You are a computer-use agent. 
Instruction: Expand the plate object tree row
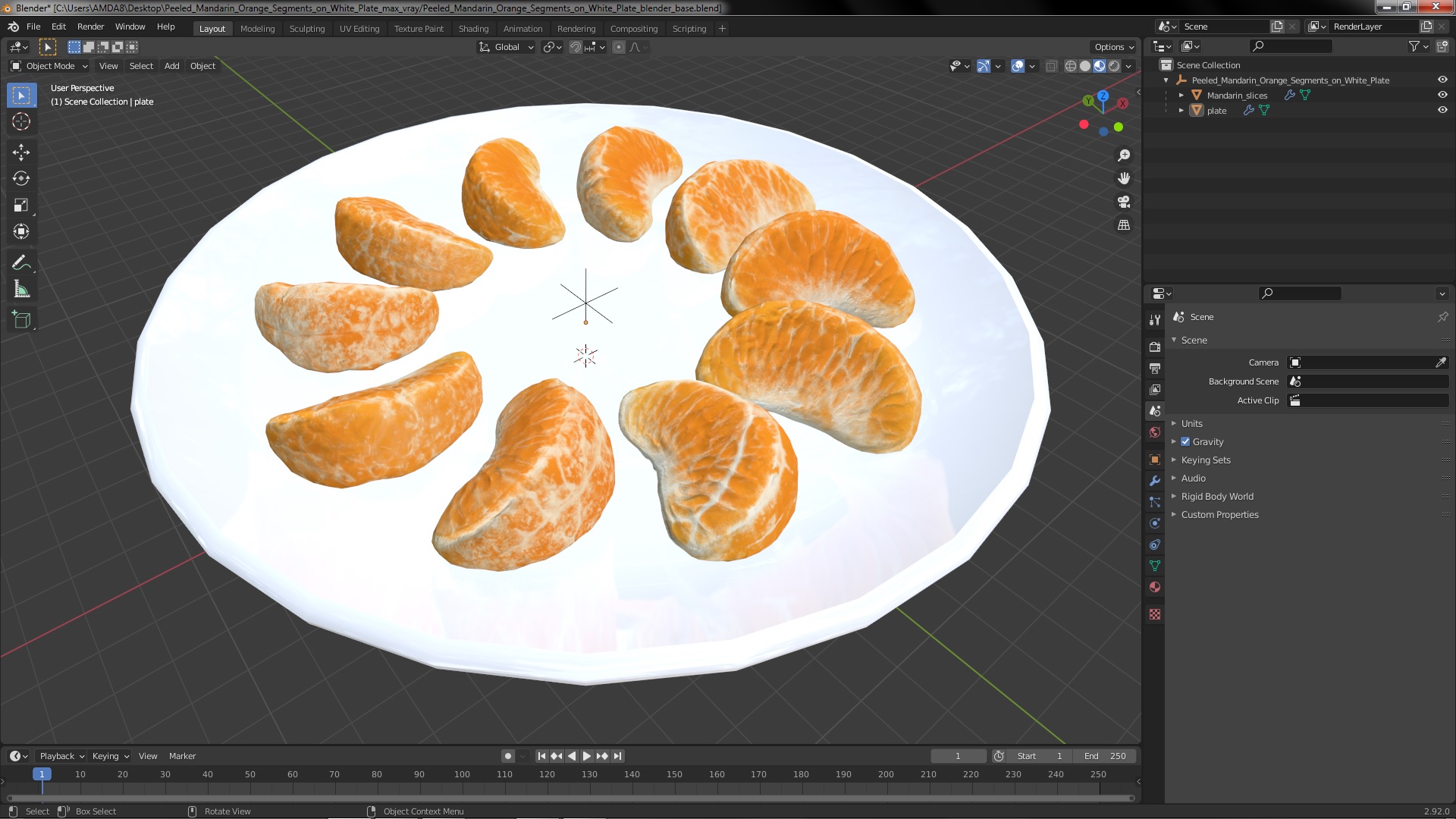coord(1181,110)
